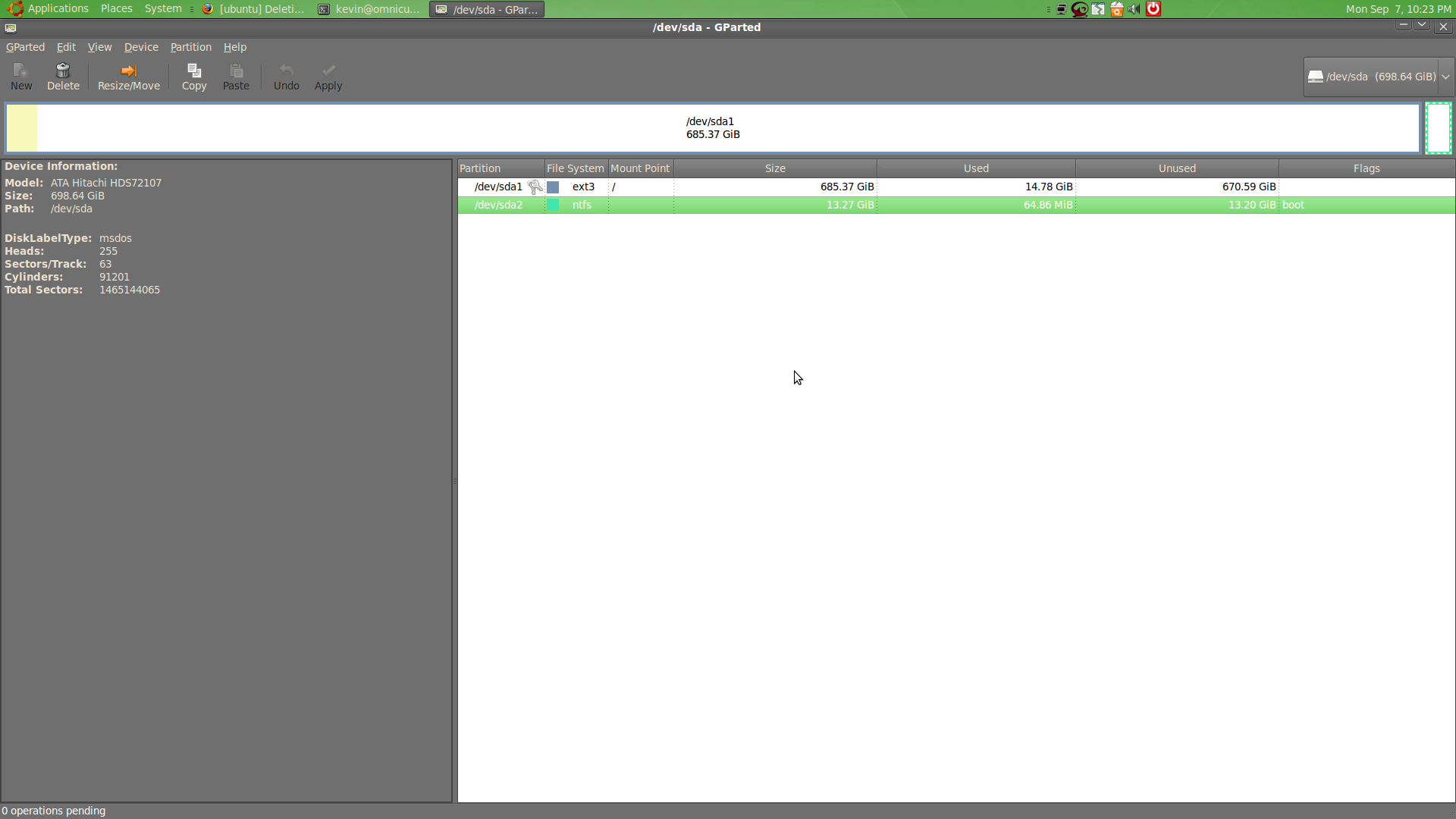This screenshot has height=819, width=1456.
Task: Delete the selected partition via toolbar
Action: pyautogui.click(x=62, y=76)
